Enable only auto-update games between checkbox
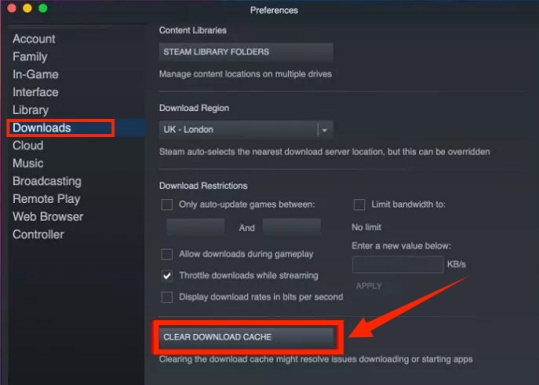 [167, 205]
